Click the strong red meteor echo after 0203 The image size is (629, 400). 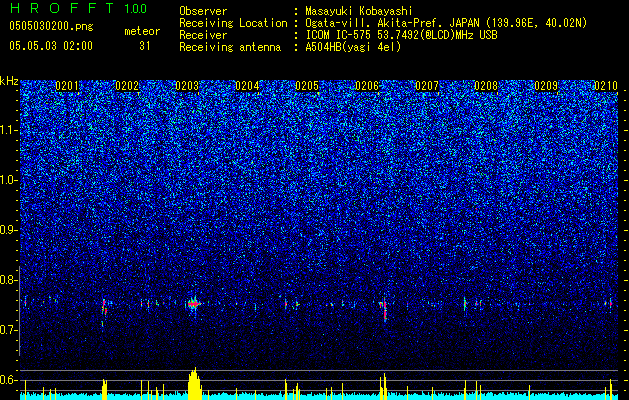point(194,304)
